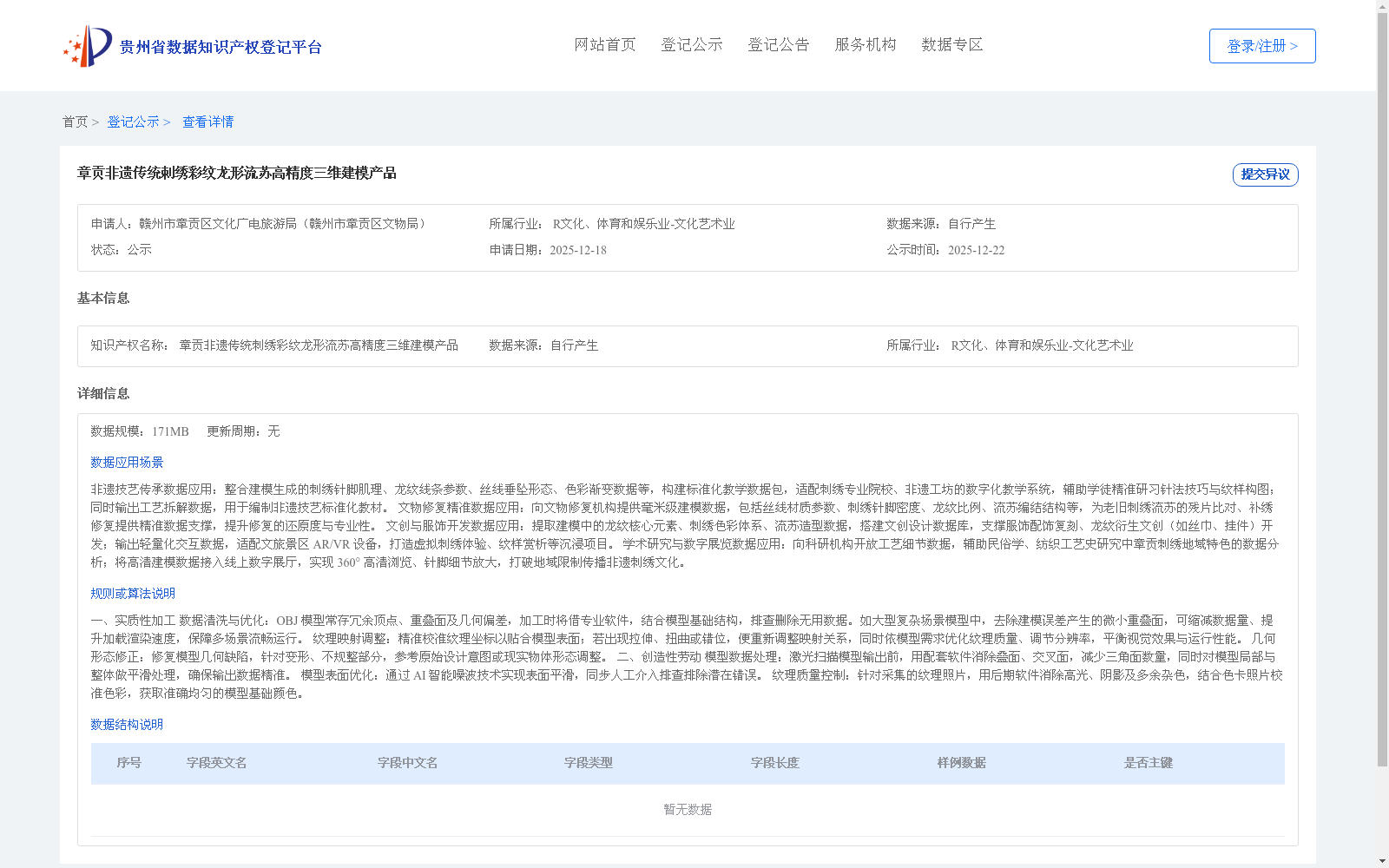
Task: Open the 登记公告 navigation item
Action: [779, 44]
